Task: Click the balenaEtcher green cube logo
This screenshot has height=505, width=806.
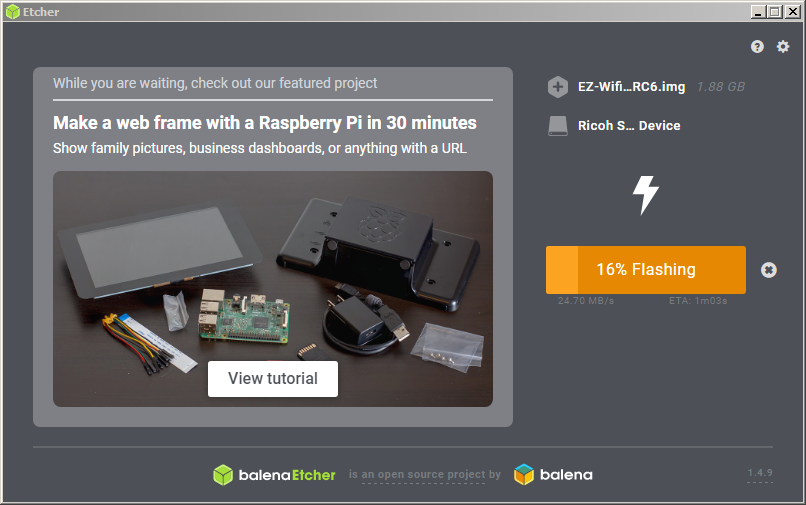Action: (x=223, y=475)
